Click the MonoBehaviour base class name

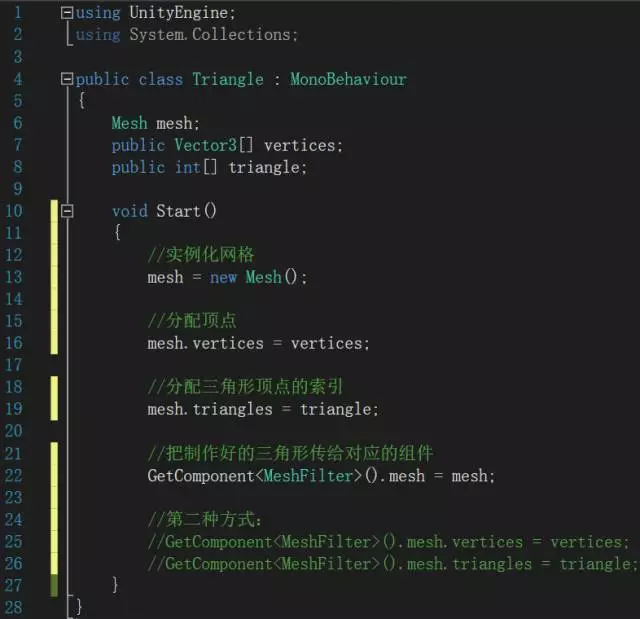click(x=349, y=79)
